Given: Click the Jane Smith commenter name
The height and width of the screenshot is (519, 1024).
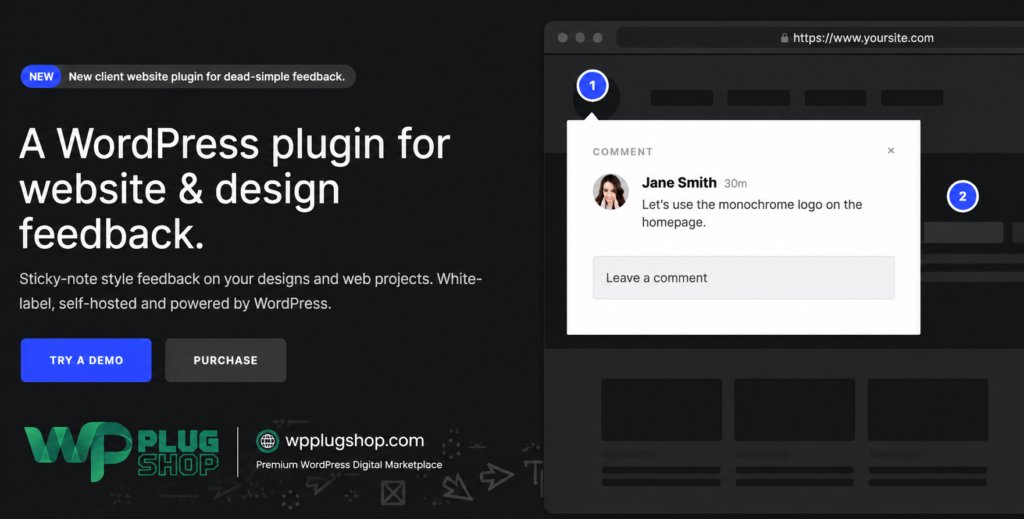Looking at the screenshot, I should coord(679,183).
